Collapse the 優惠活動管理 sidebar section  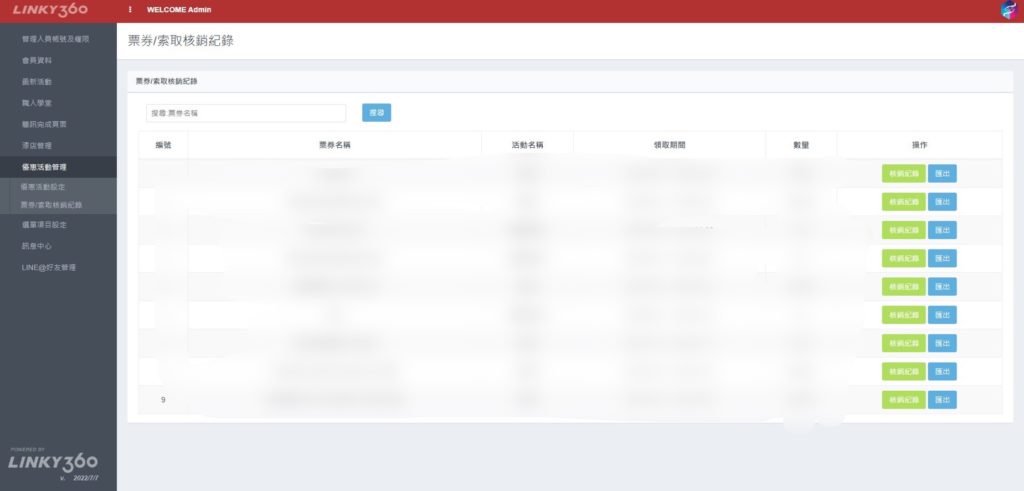[x=44, y=167]
